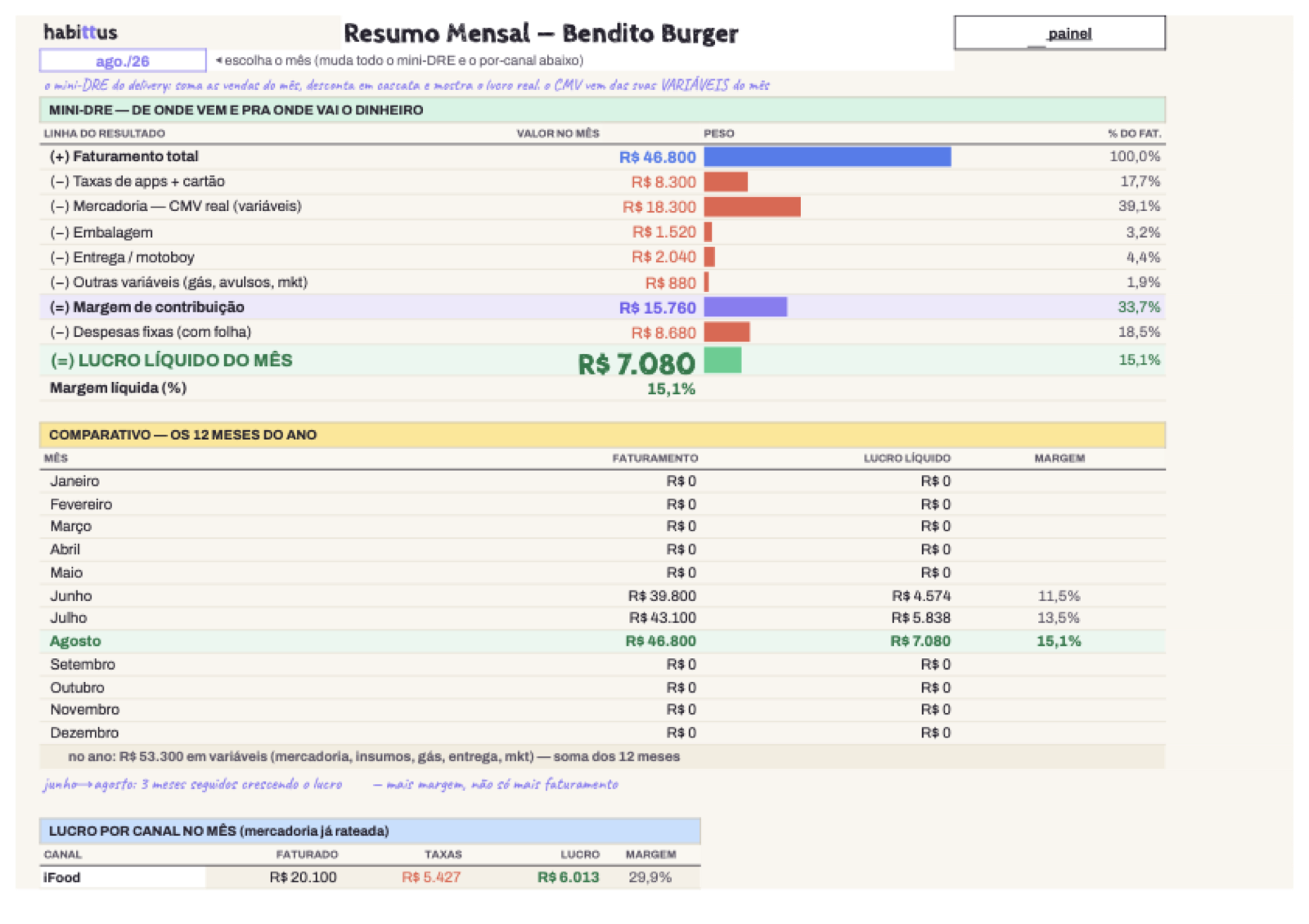Open the ago./26 month selector
This screenshot has width=1309, height=924.
point(123,61)
